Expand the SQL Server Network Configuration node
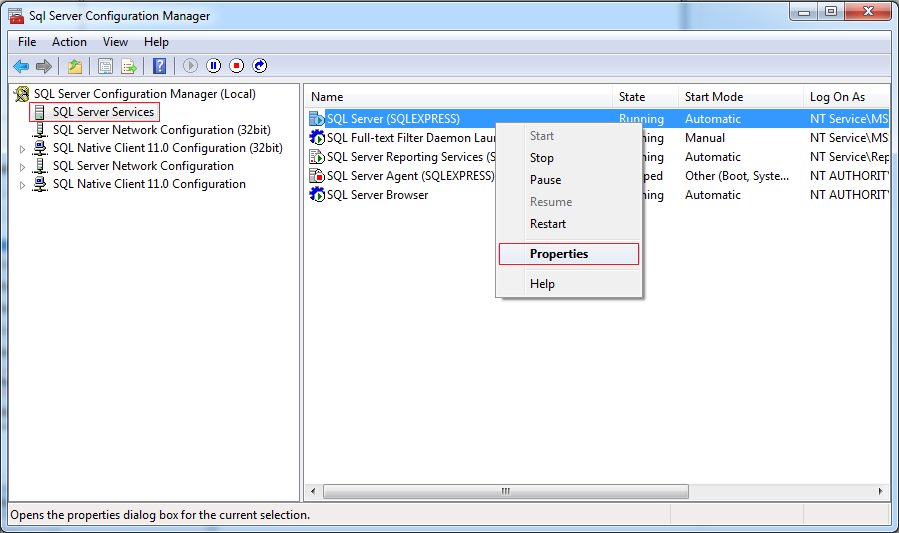Screen dimensions: 899x533 coord(22,167)
